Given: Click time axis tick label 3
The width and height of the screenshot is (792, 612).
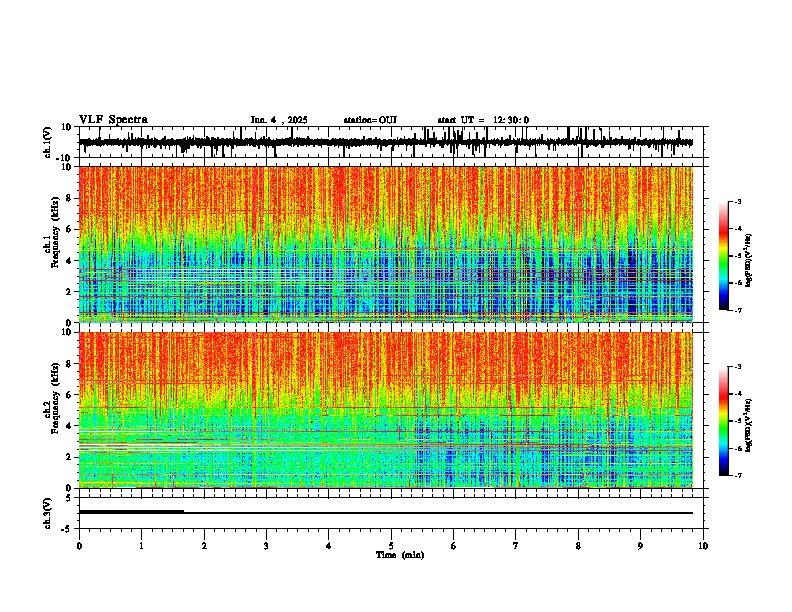Looking at the screenshot, I should pos(266,546).
